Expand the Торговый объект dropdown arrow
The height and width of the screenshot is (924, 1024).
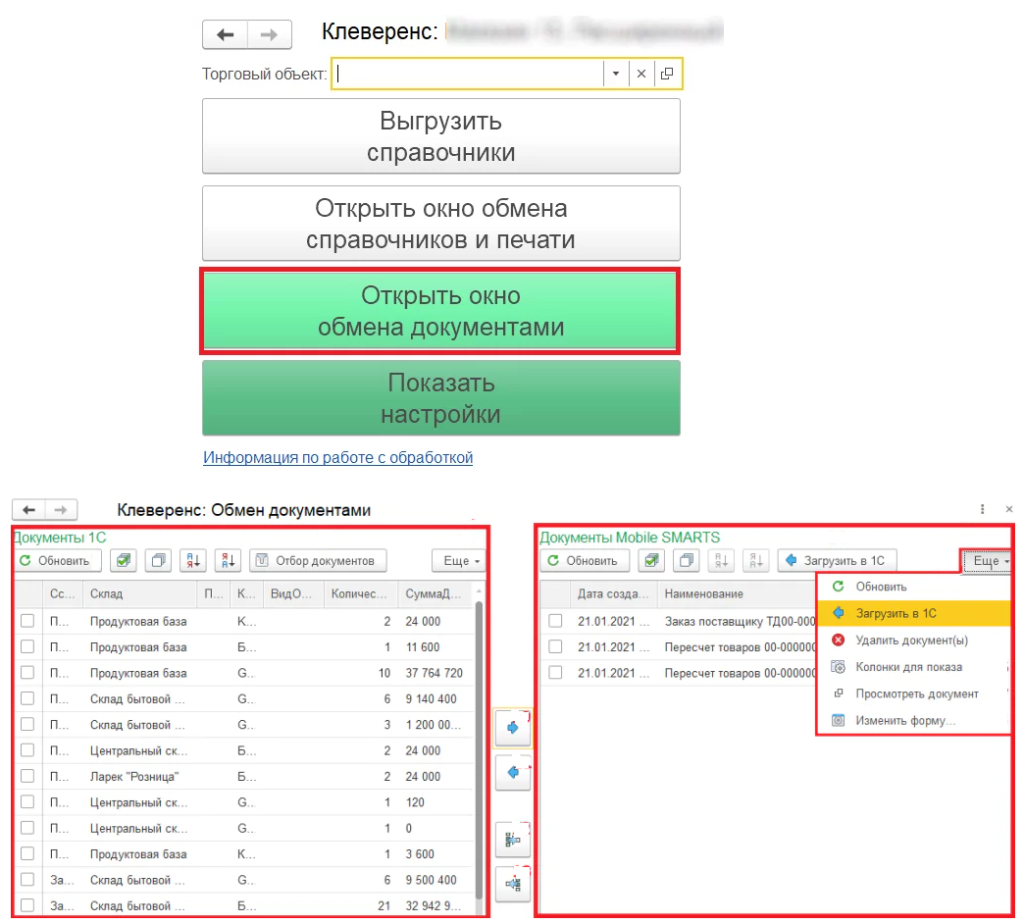615,74
